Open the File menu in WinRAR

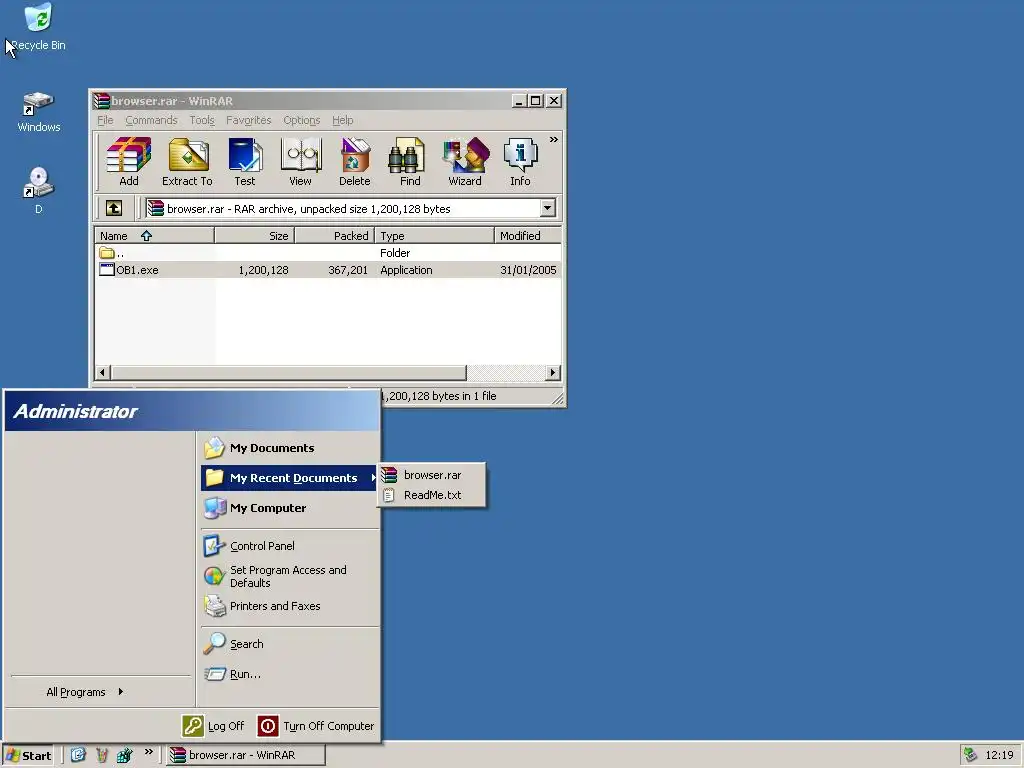(105, 120)
